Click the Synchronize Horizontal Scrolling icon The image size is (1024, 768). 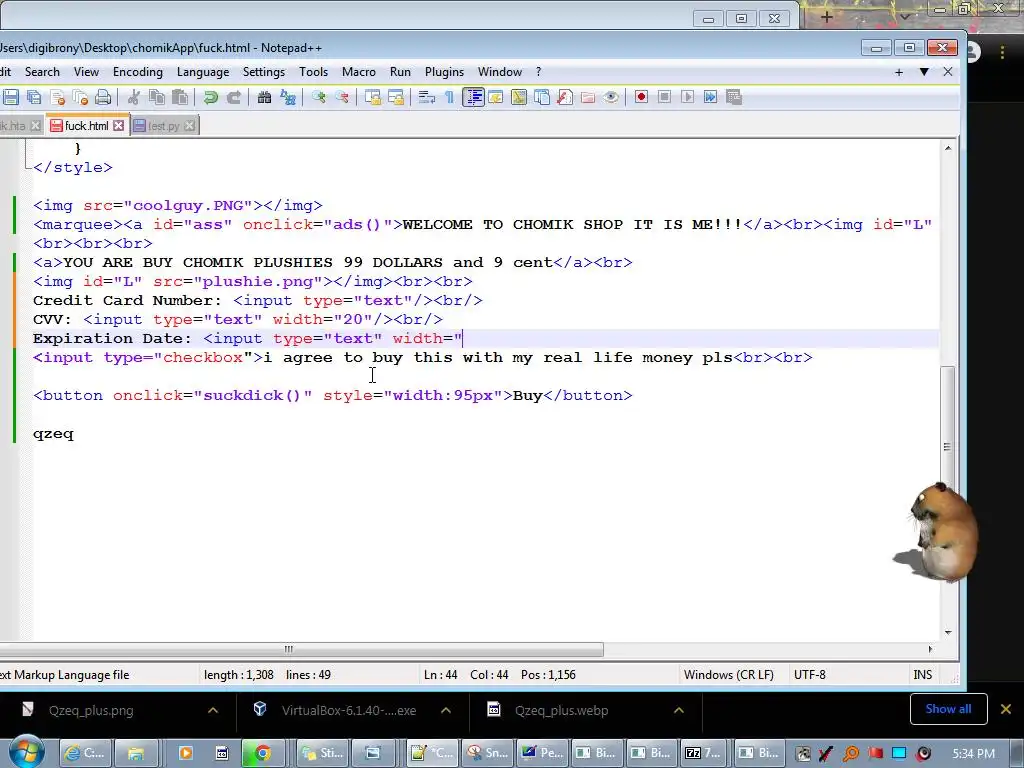[396, 97]
